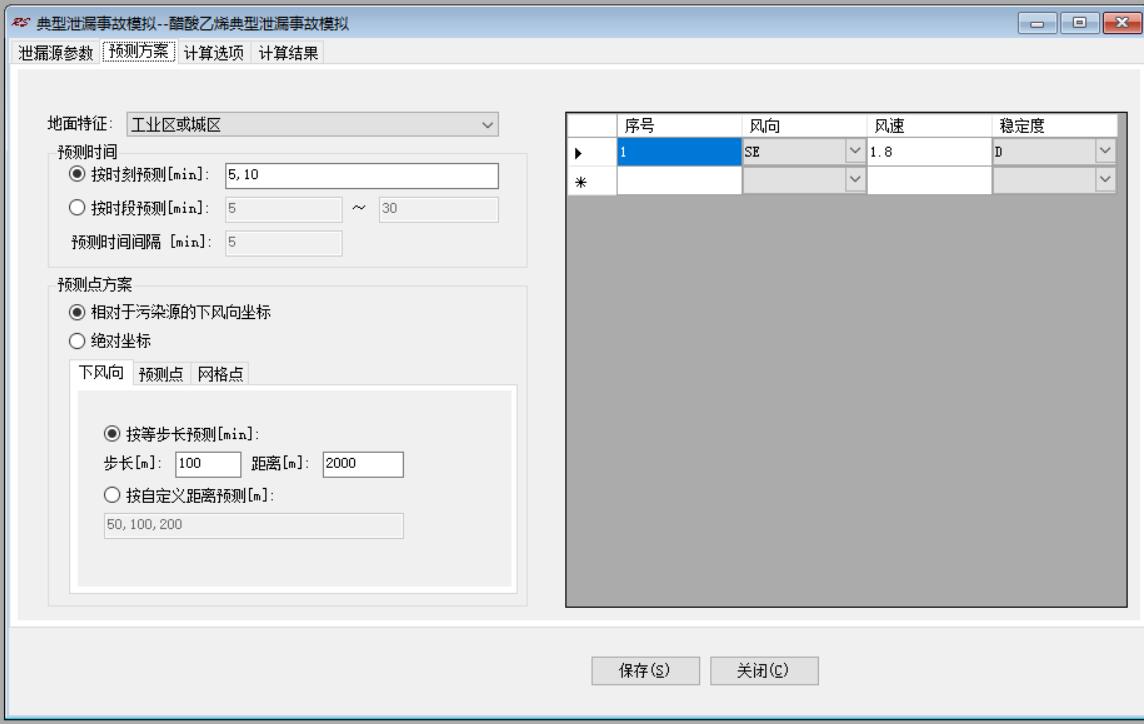This screenshot has height=724, width=1144.
Task: Click the 风速 column header
Action: coord(929,126)
